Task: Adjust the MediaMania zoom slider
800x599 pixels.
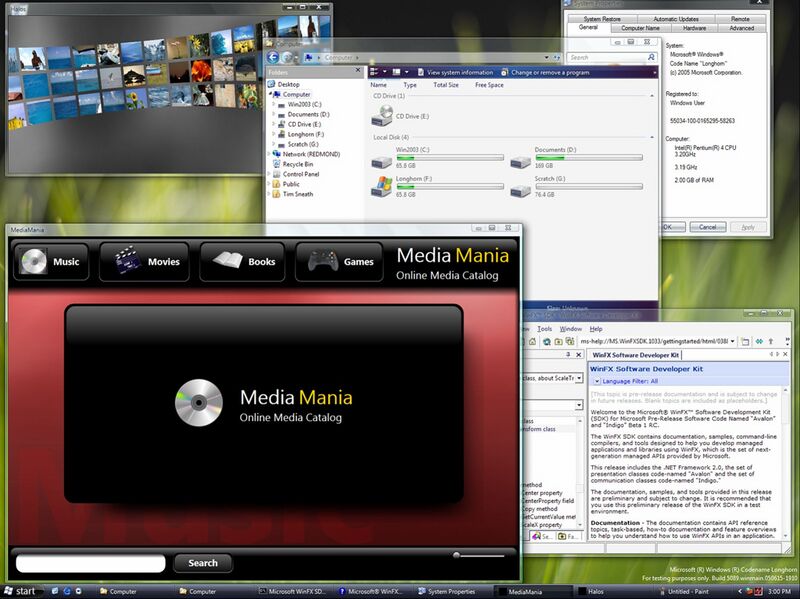Action: (457, 554)
